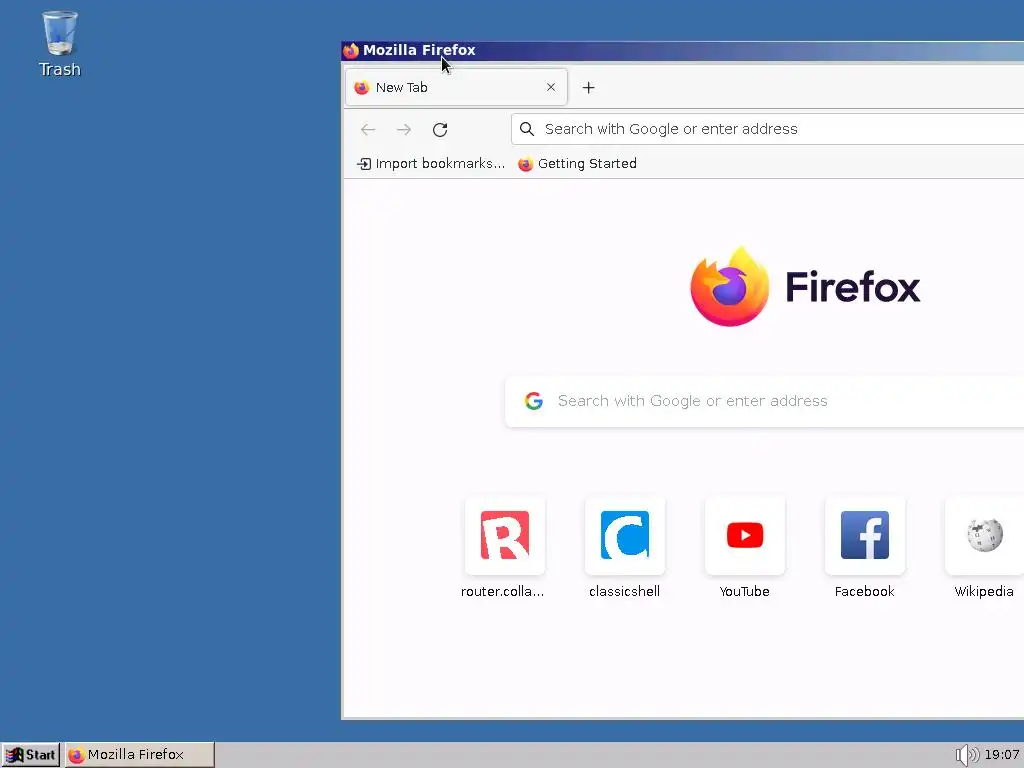Focus the center Search with Google field
This screenshot has width=1024, height=768.
[x=765, y=401]
